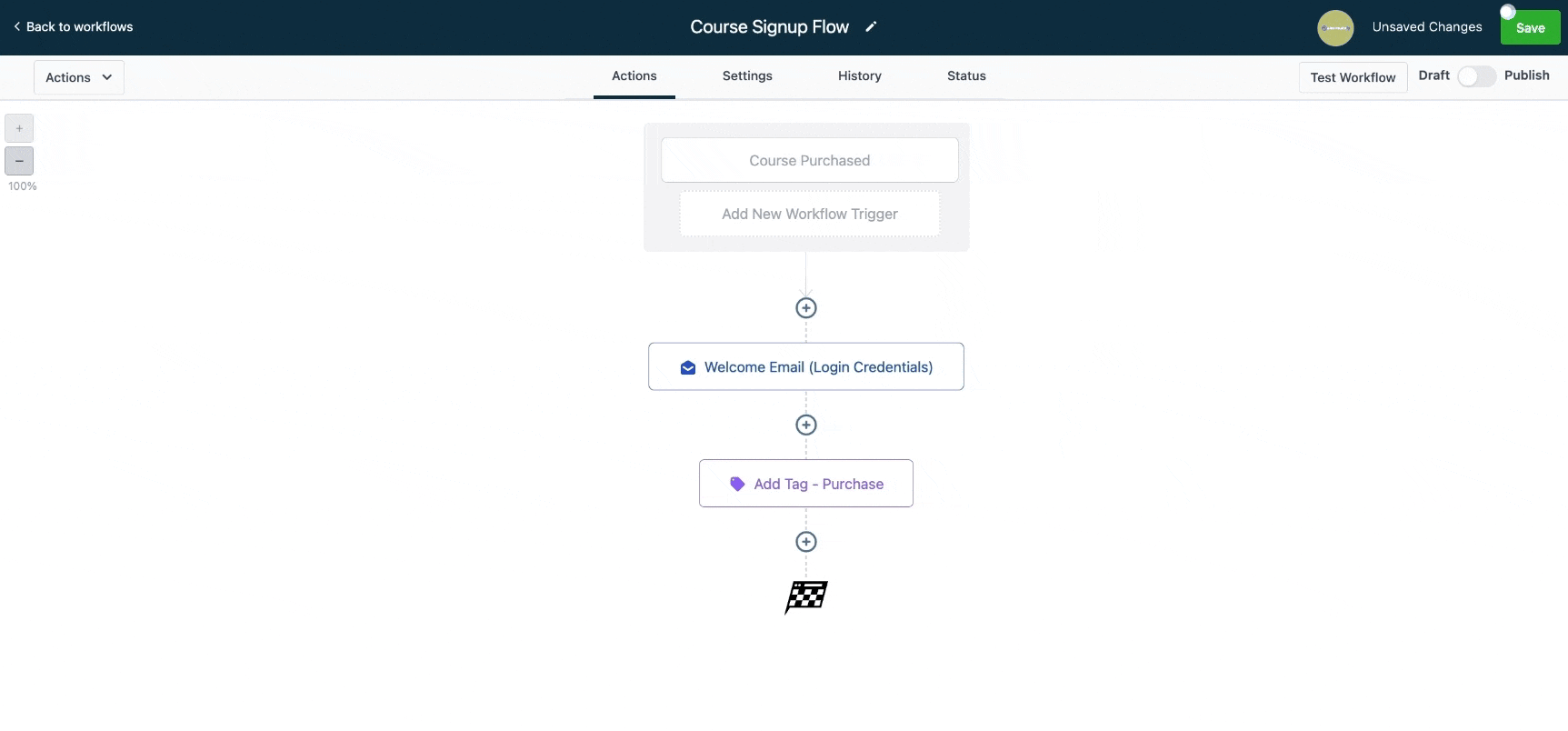Switch to the Settings tab
The height and width of the screenshot is (731, 1568).
747,76
